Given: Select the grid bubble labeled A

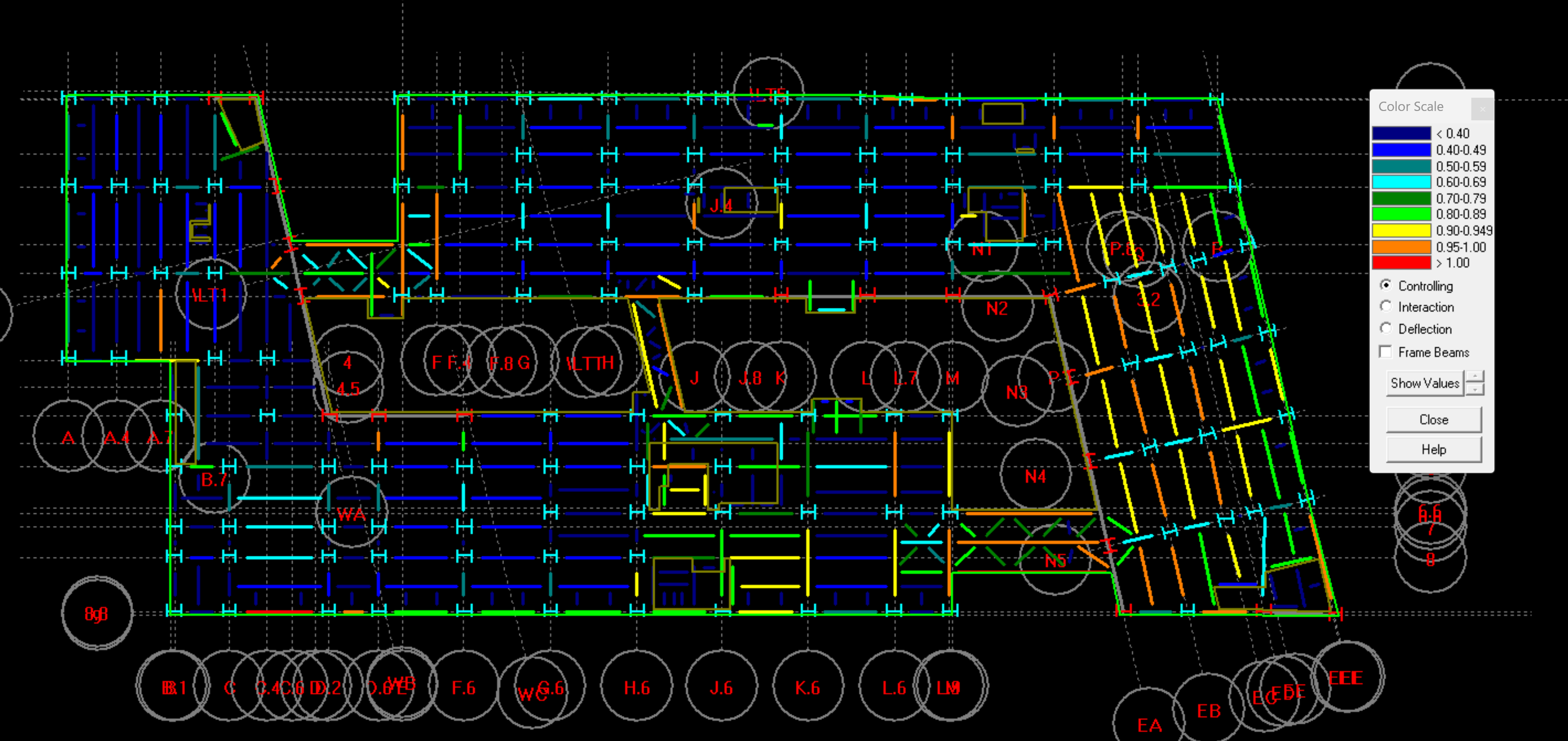Looking at the screenshot, I should point(69,437).
